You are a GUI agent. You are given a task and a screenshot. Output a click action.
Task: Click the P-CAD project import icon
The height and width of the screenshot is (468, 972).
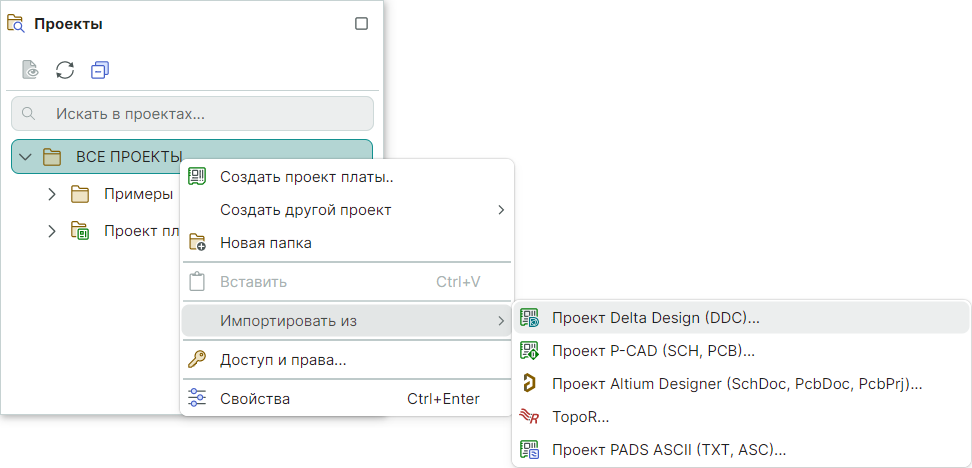click(530, 351)
